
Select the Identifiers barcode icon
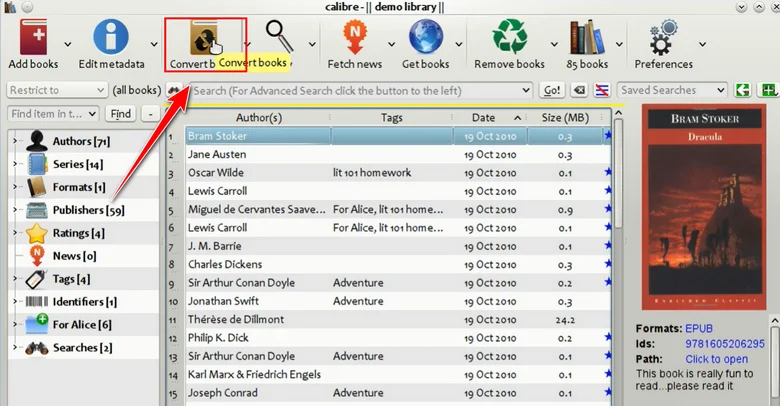point(37,302)
